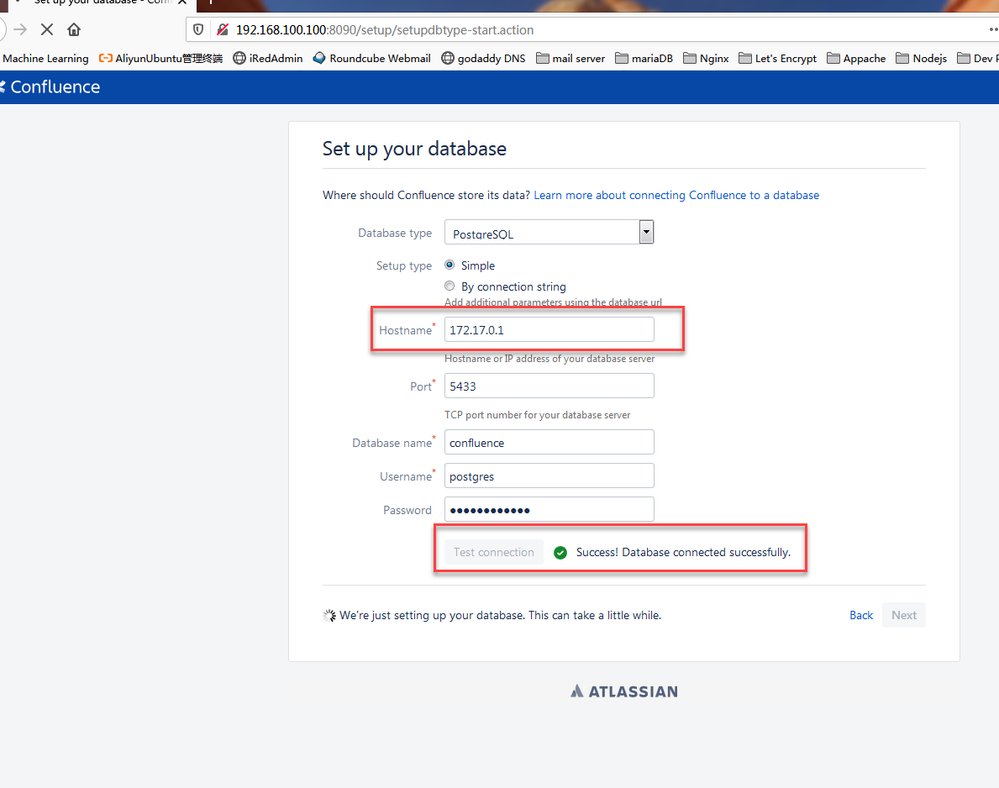Open Machine Learning bookmark
This screenshot has width=999, height=788.
click(x=45, y=58)
